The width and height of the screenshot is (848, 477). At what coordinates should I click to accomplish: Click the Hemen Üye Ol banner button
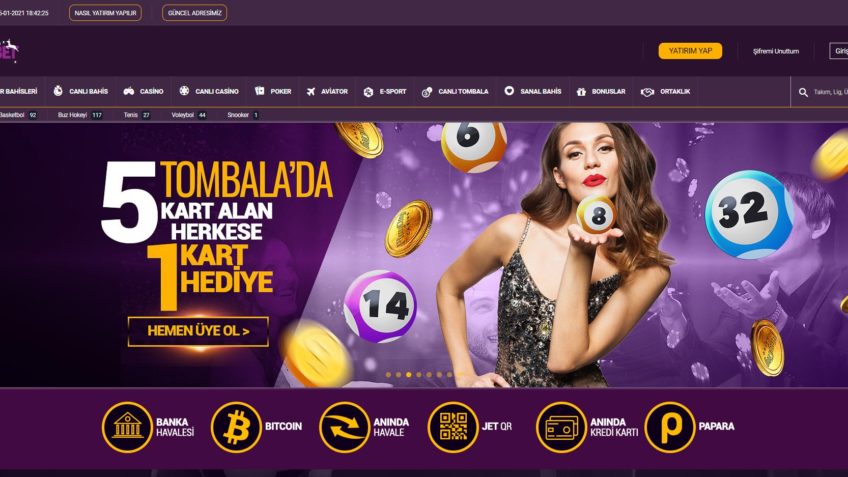click(198, 331)
